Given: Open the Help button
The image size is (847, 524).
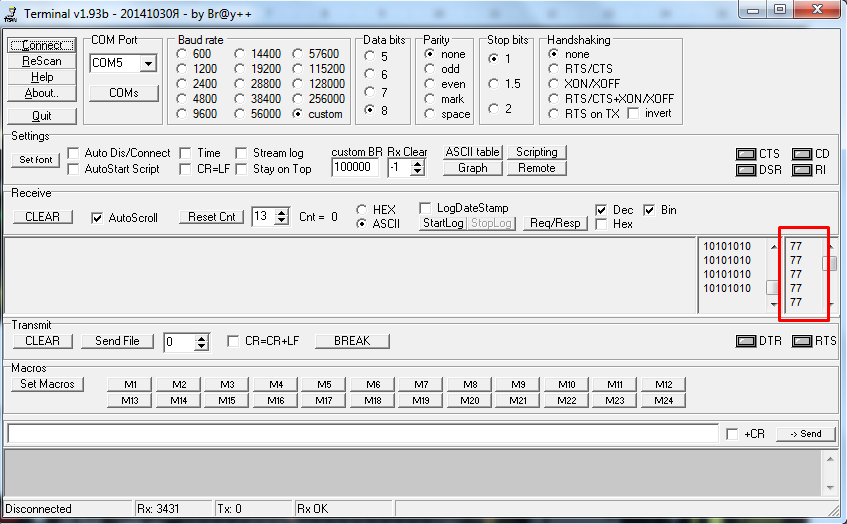Looking at the screenshot, I should click(42, 77).
